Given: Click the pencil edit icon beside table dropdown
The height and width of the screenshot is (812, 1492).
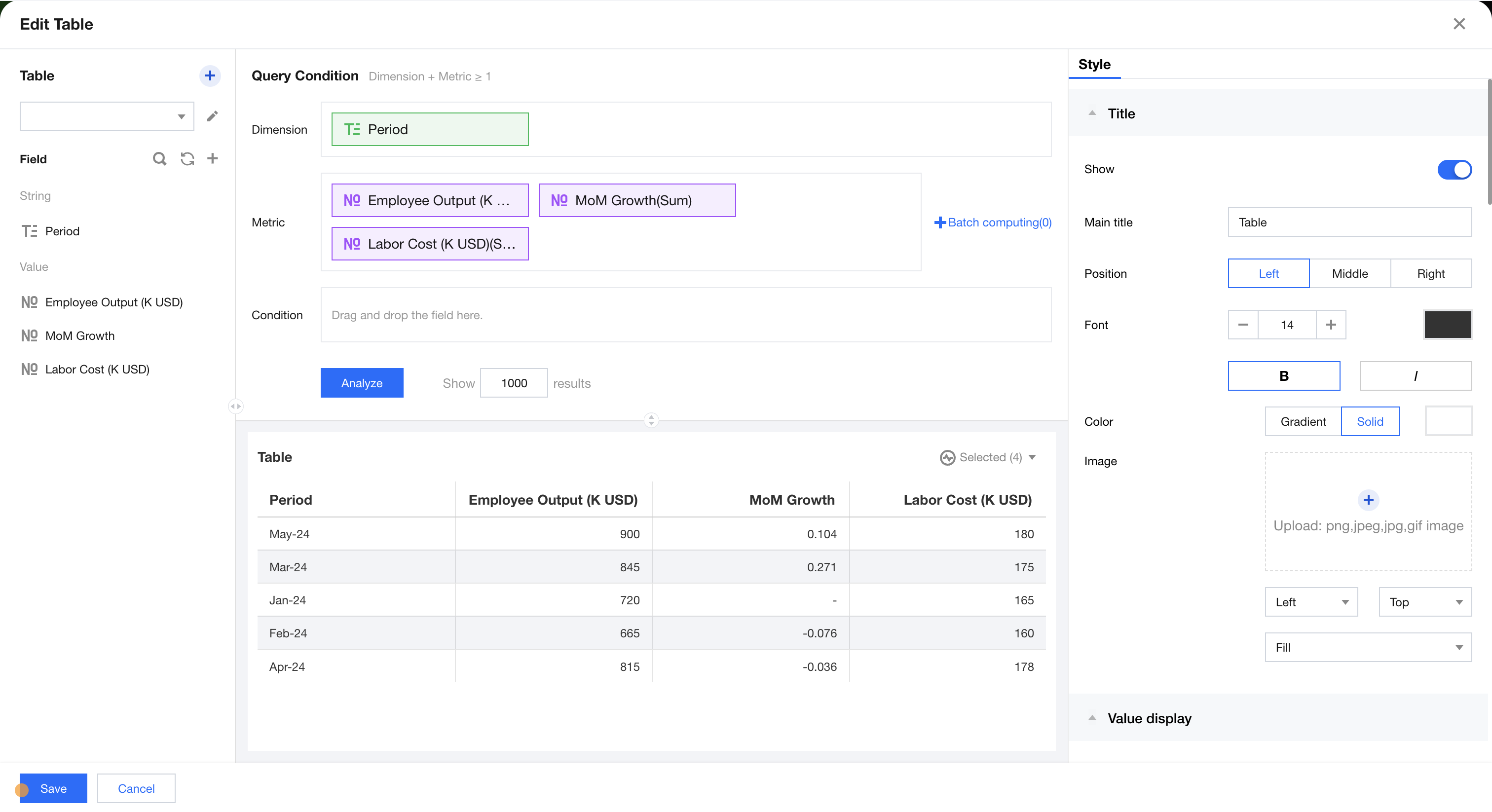Looking at the screenshot, I should point(213,116).
